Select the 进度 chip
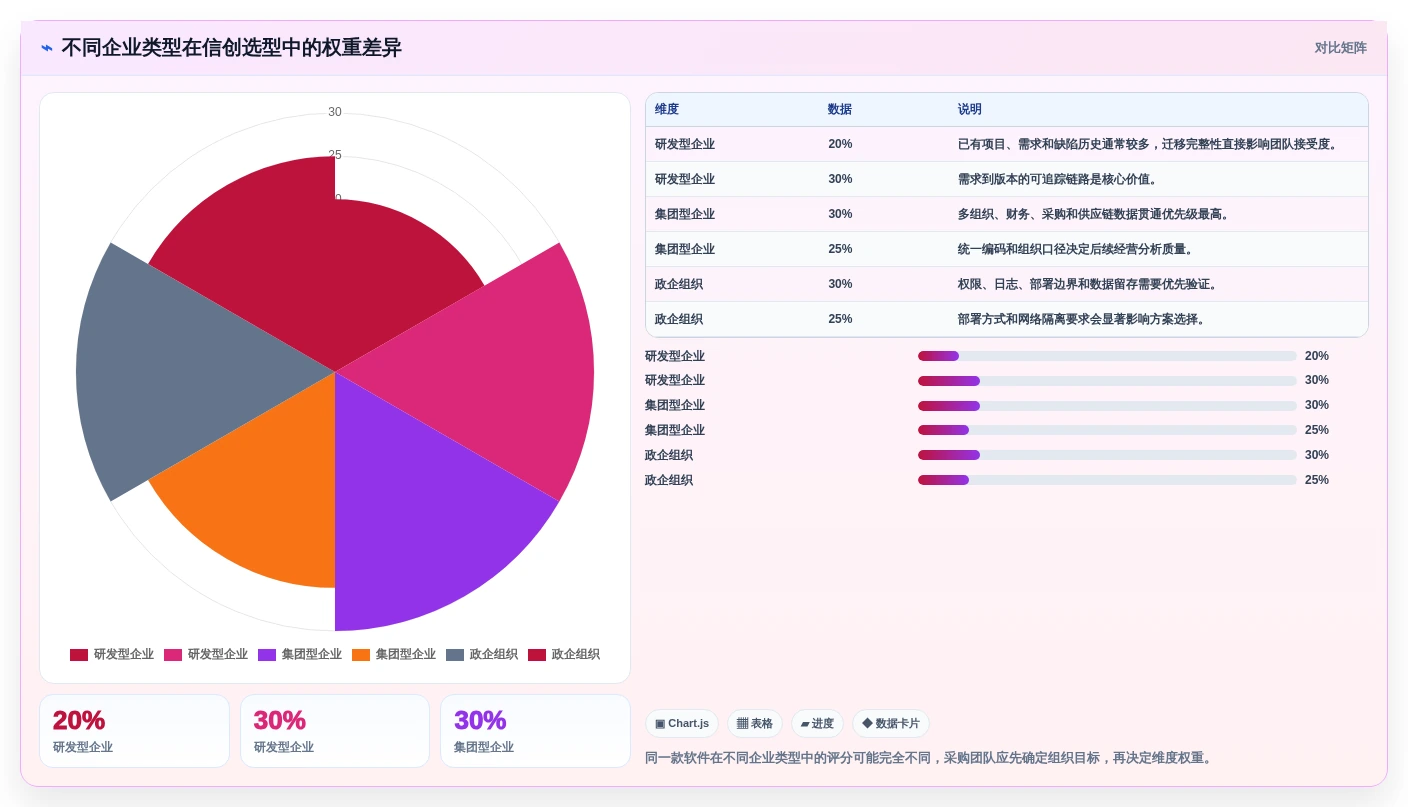 [x=817, y=724]
